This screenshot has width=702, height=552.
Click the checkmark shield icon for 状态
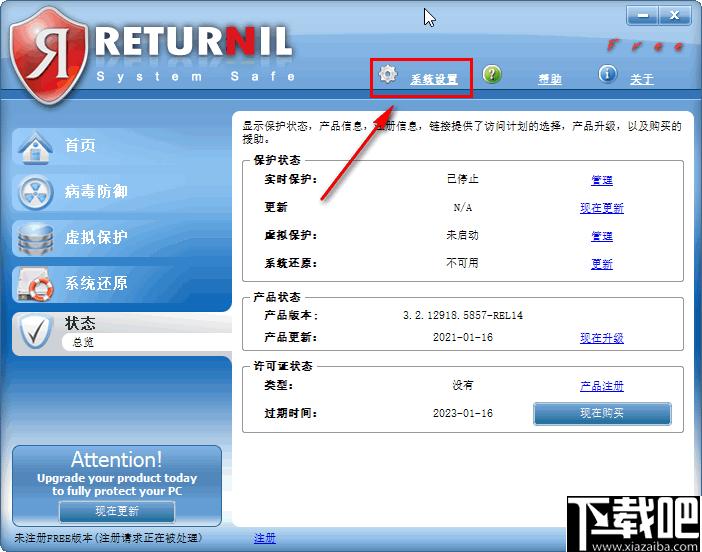tap(35, 332)
